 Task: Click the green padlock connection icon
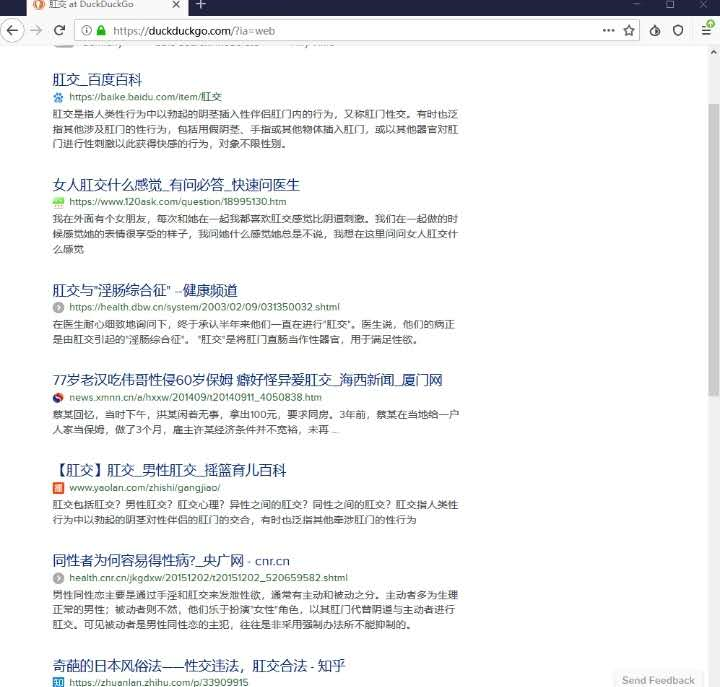101,30
